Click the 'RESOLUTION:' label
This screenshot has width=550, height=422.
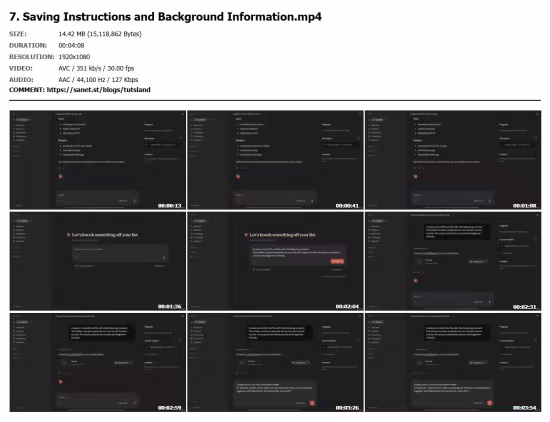pyautogui.click(x=32, y=57)
